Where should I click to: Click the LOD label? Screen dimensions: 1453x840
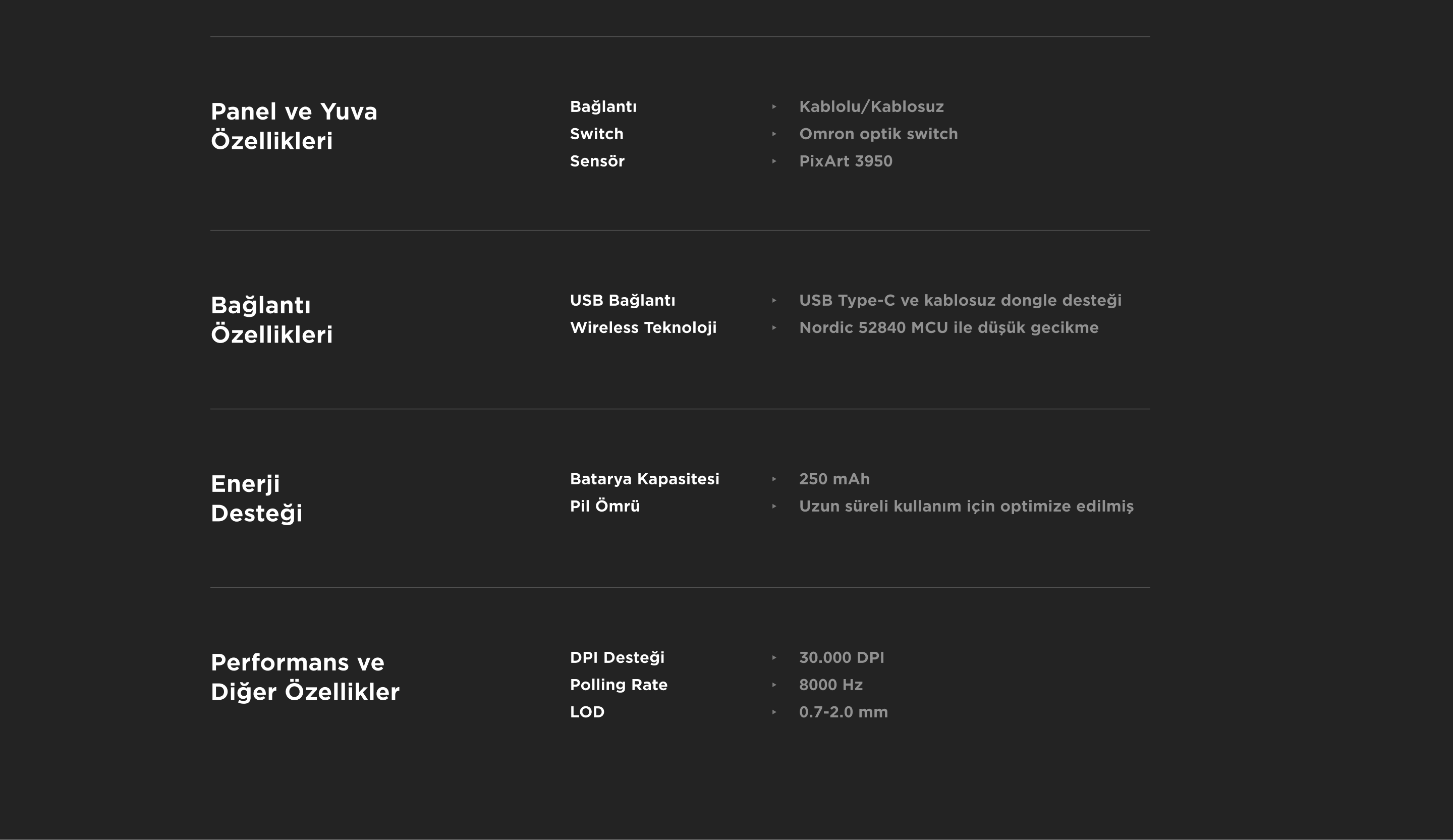(x=587, y=712)
